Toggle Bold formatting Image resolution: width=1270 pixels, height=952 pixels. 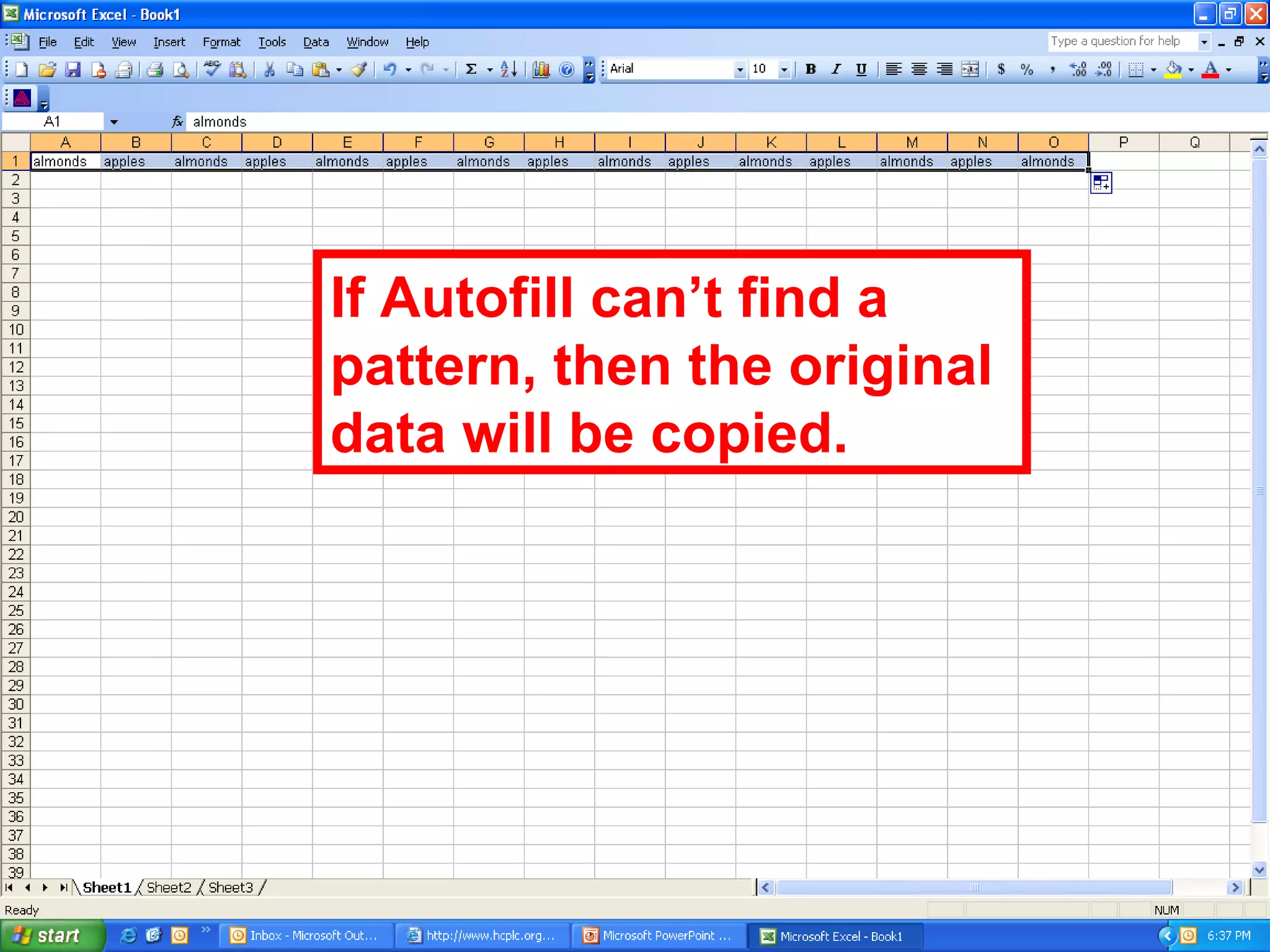click(x=810, y=69)
